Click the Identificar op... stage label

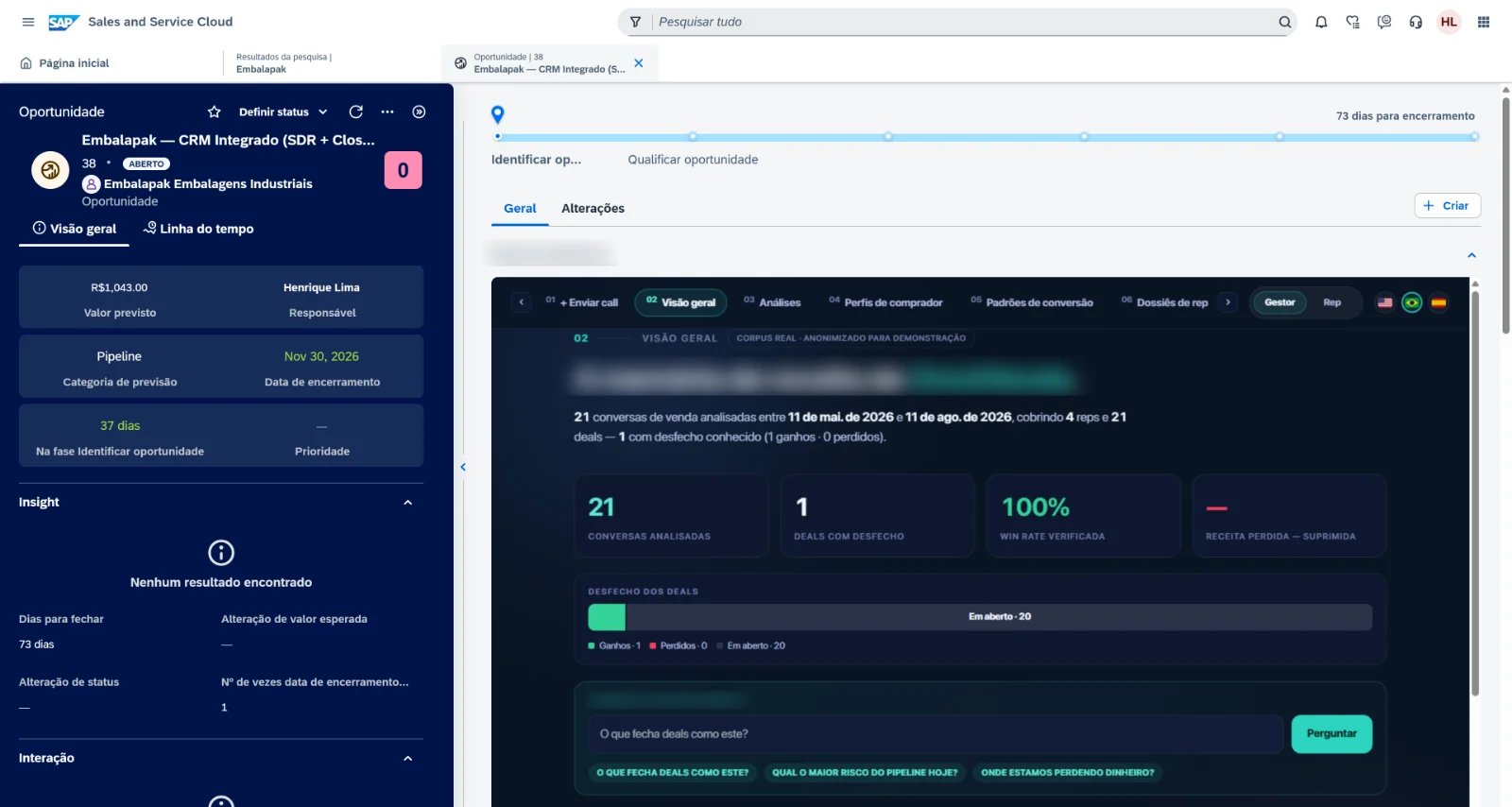tap(536, 160)
